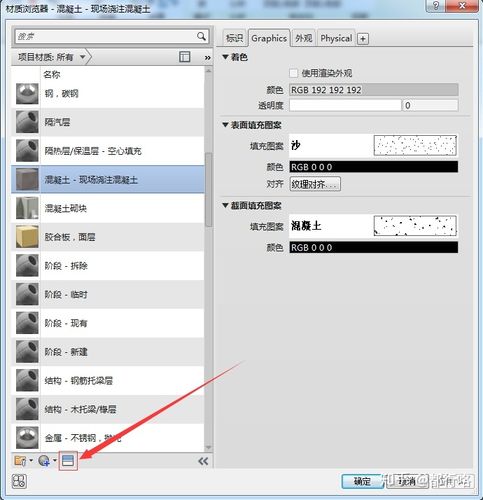Click the help question mark button
The width and height of the screenshot is (483, 500).
(x=436, y=6)
